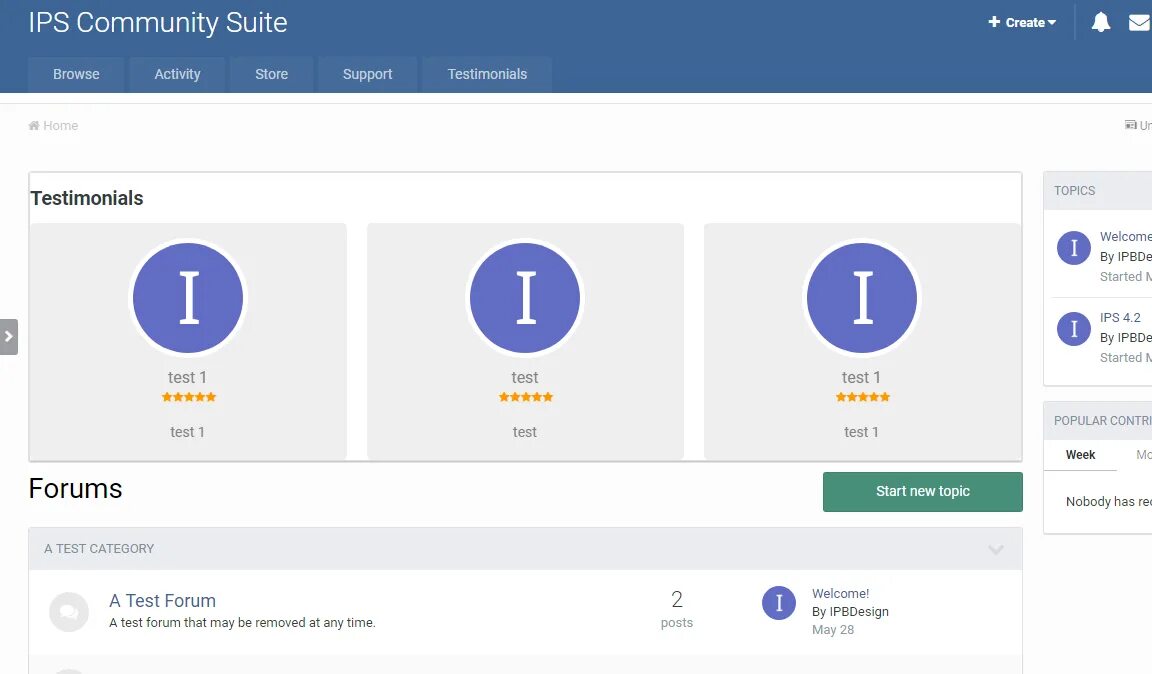
Task: Open the notifications bell icon
Action: 1101,22
